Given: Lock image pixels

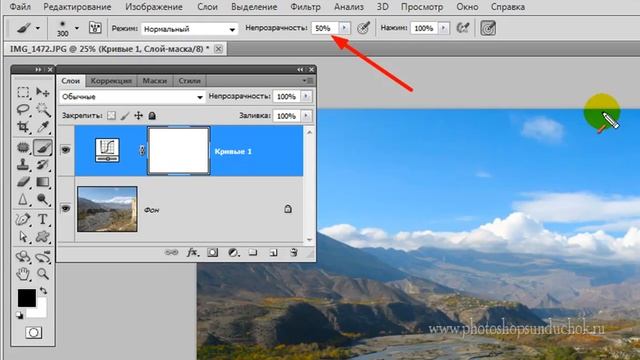Looking at the screenshot, I should click(x=125, y=116).
